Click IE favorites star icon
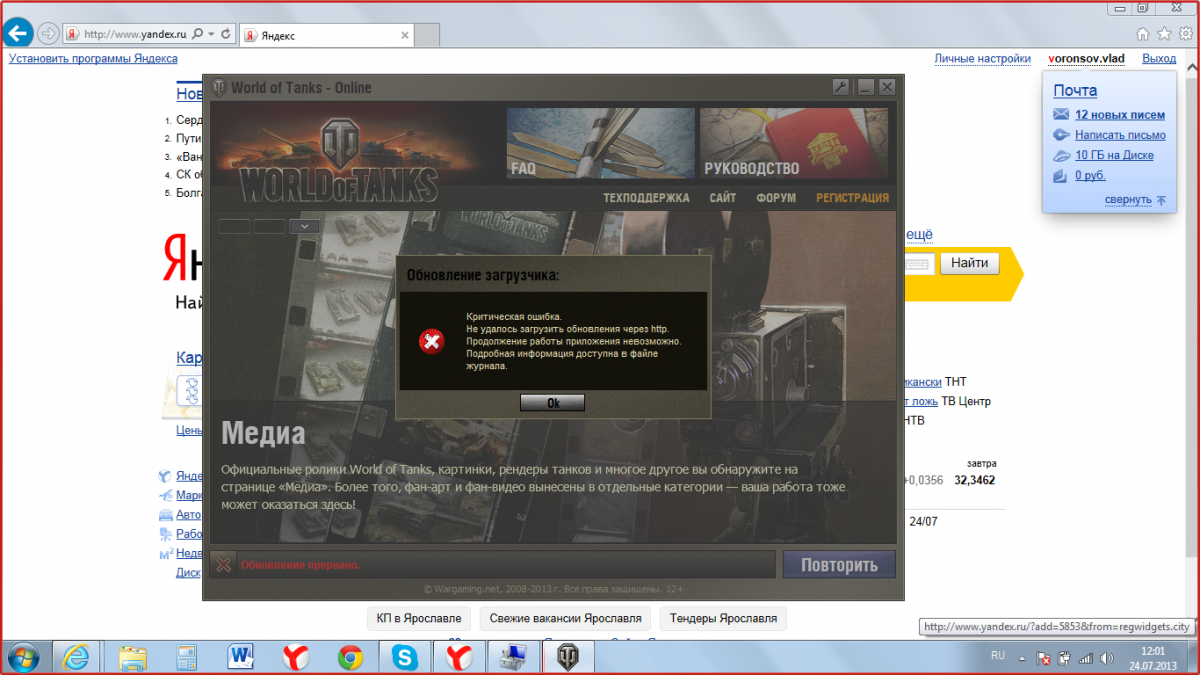1200x675 pixels. pyautogui.click(x=1161, y=33)
